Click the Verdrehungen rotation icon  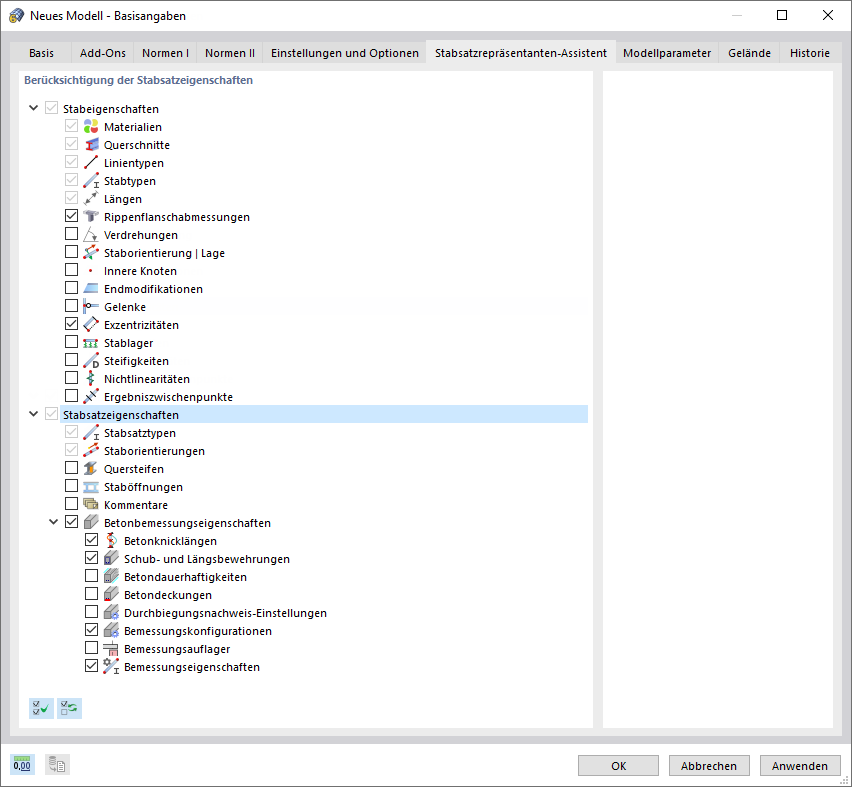tap(91, 234)
